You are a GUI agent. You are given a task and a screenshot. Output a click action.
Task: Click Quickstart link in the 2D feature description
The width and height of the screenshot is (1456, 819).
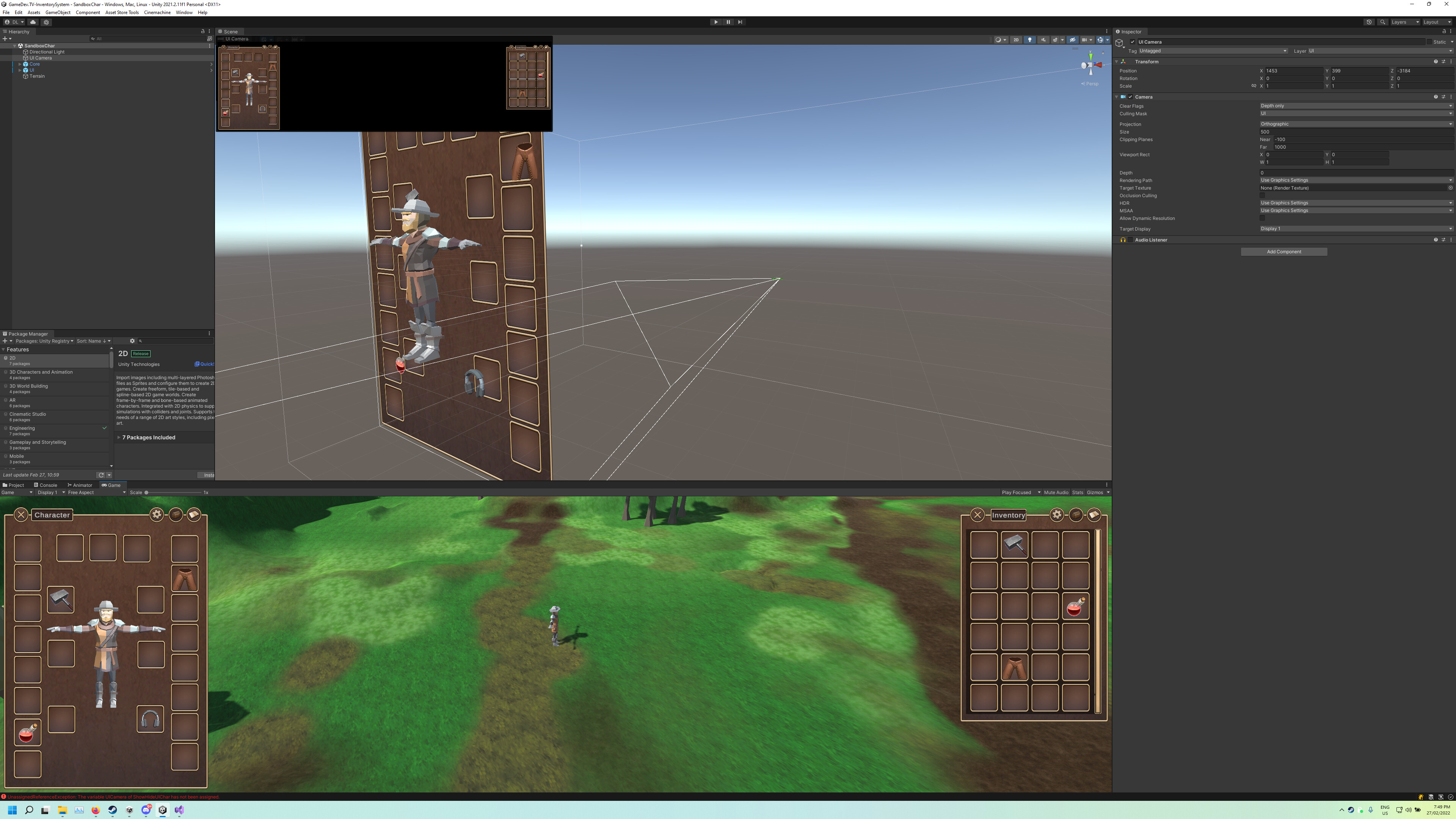205,364
